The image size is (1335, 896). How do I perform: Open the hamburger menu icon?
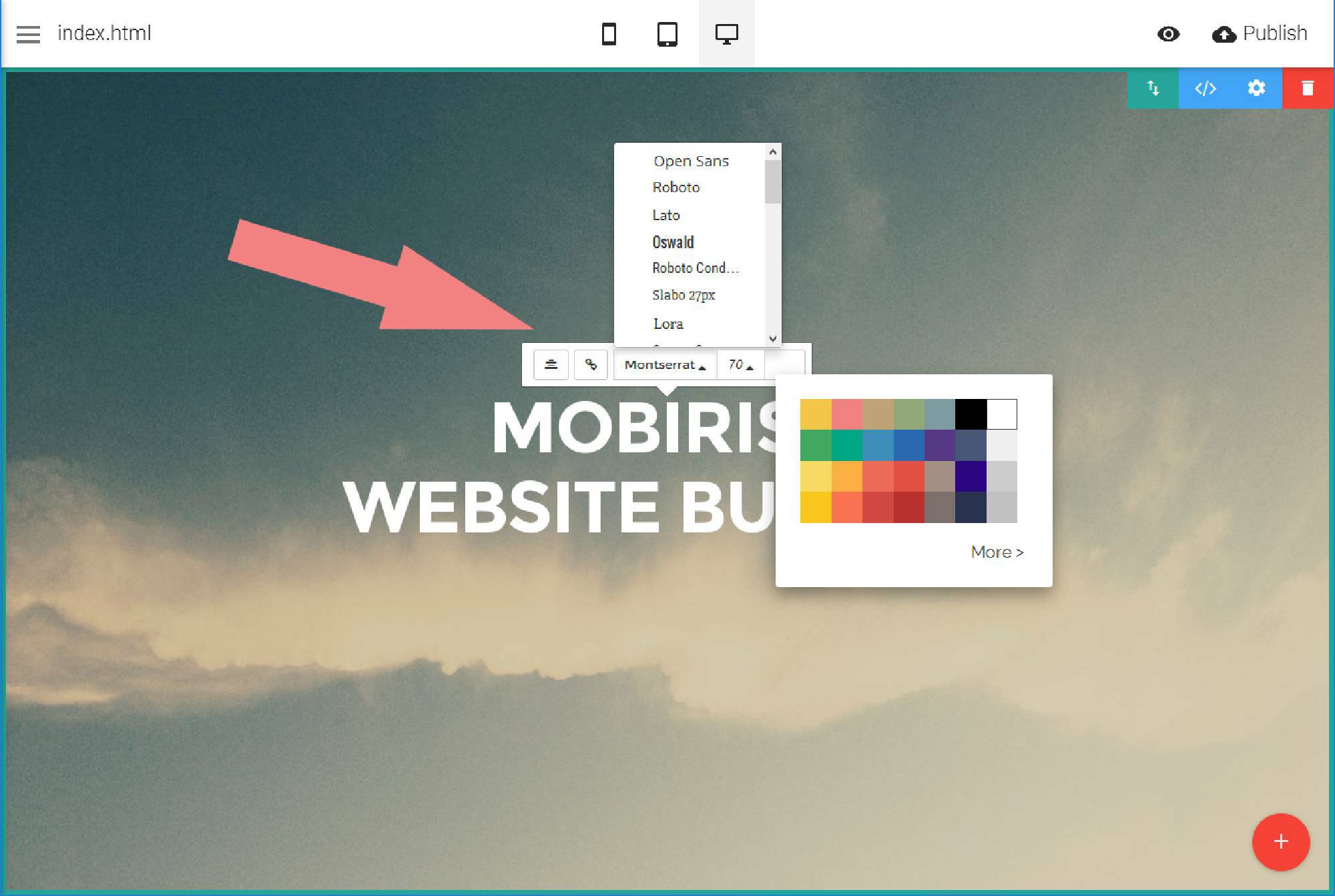[28, 31]
